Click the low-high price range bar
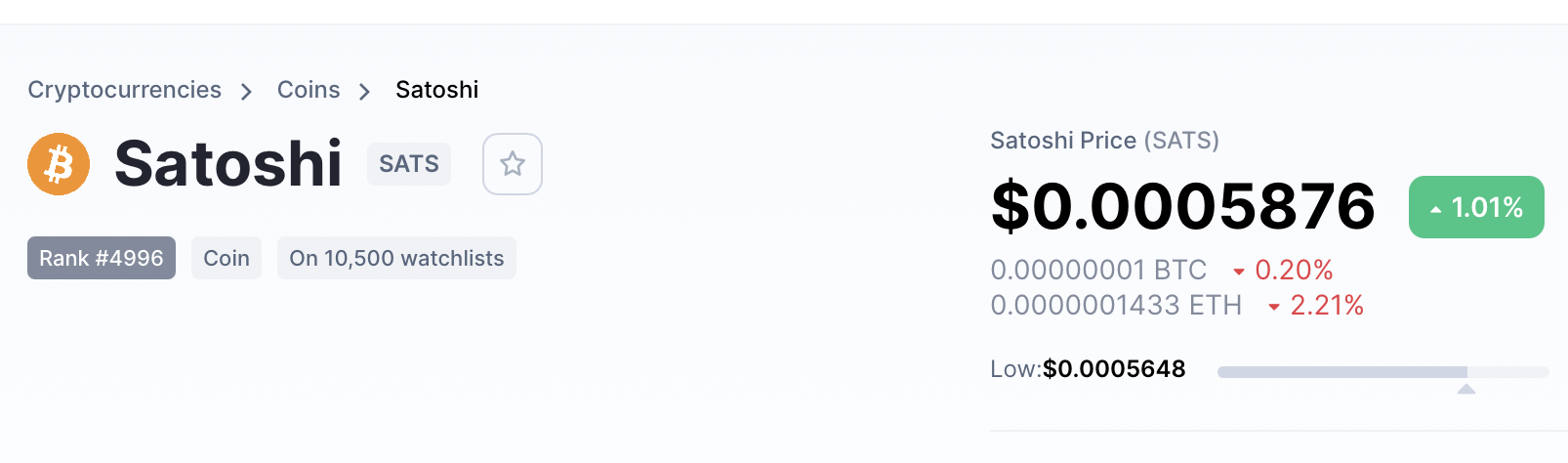The height and width of the screenshot is (463, 1568). pyautogui.click(x=1382, y=372)
